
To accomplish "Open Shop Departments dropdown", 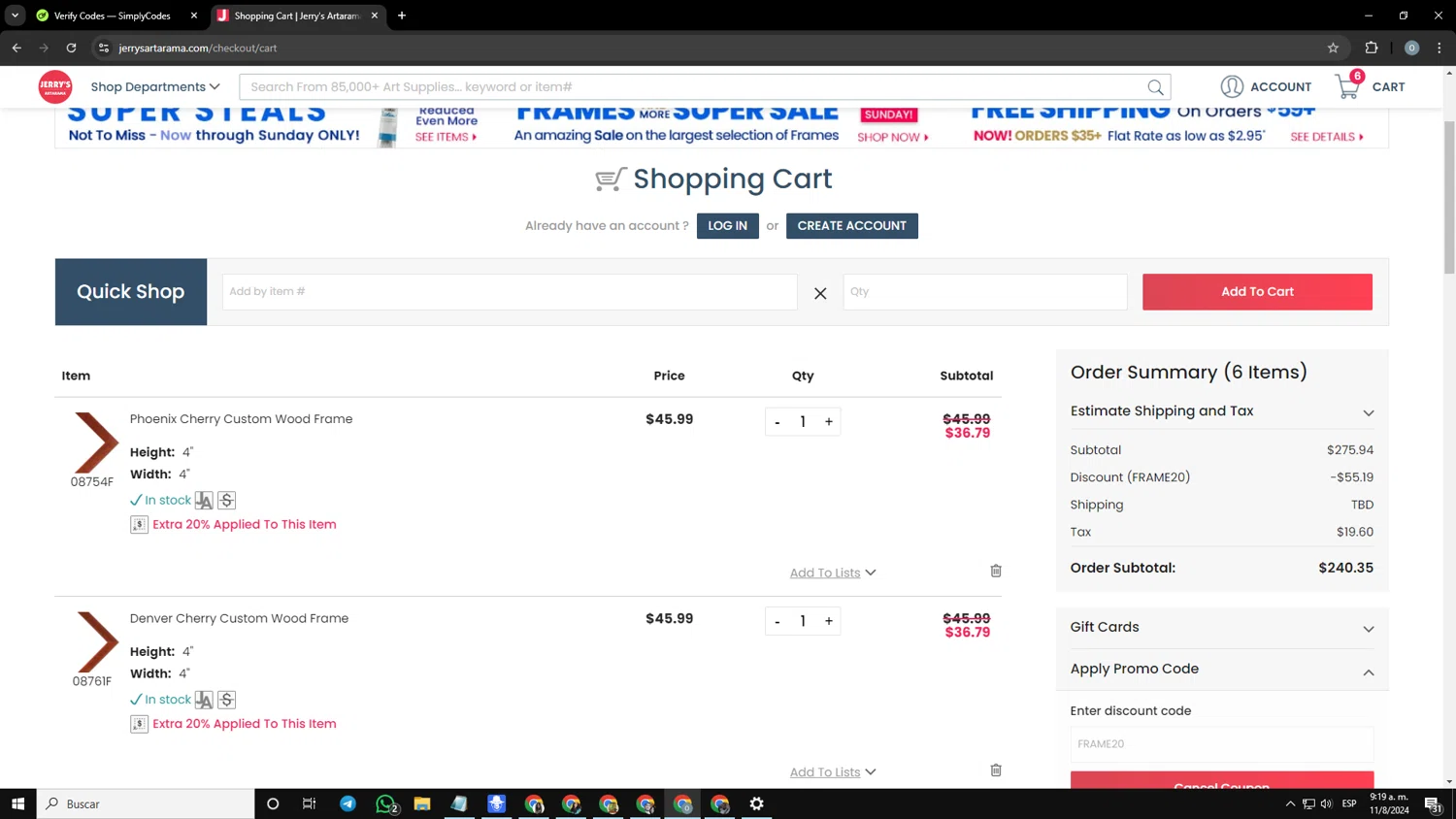I will point(155,86).
